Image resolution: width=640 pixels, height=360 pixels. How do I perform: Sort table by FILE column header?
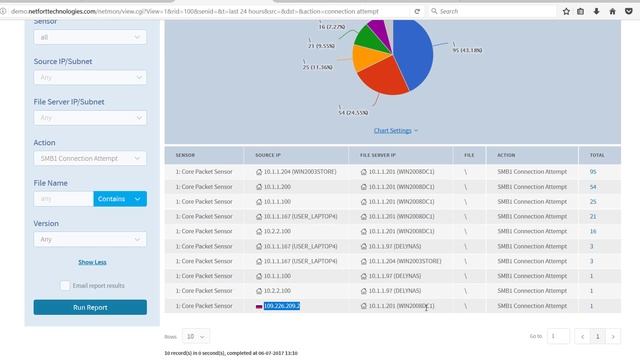pos(469,155)
